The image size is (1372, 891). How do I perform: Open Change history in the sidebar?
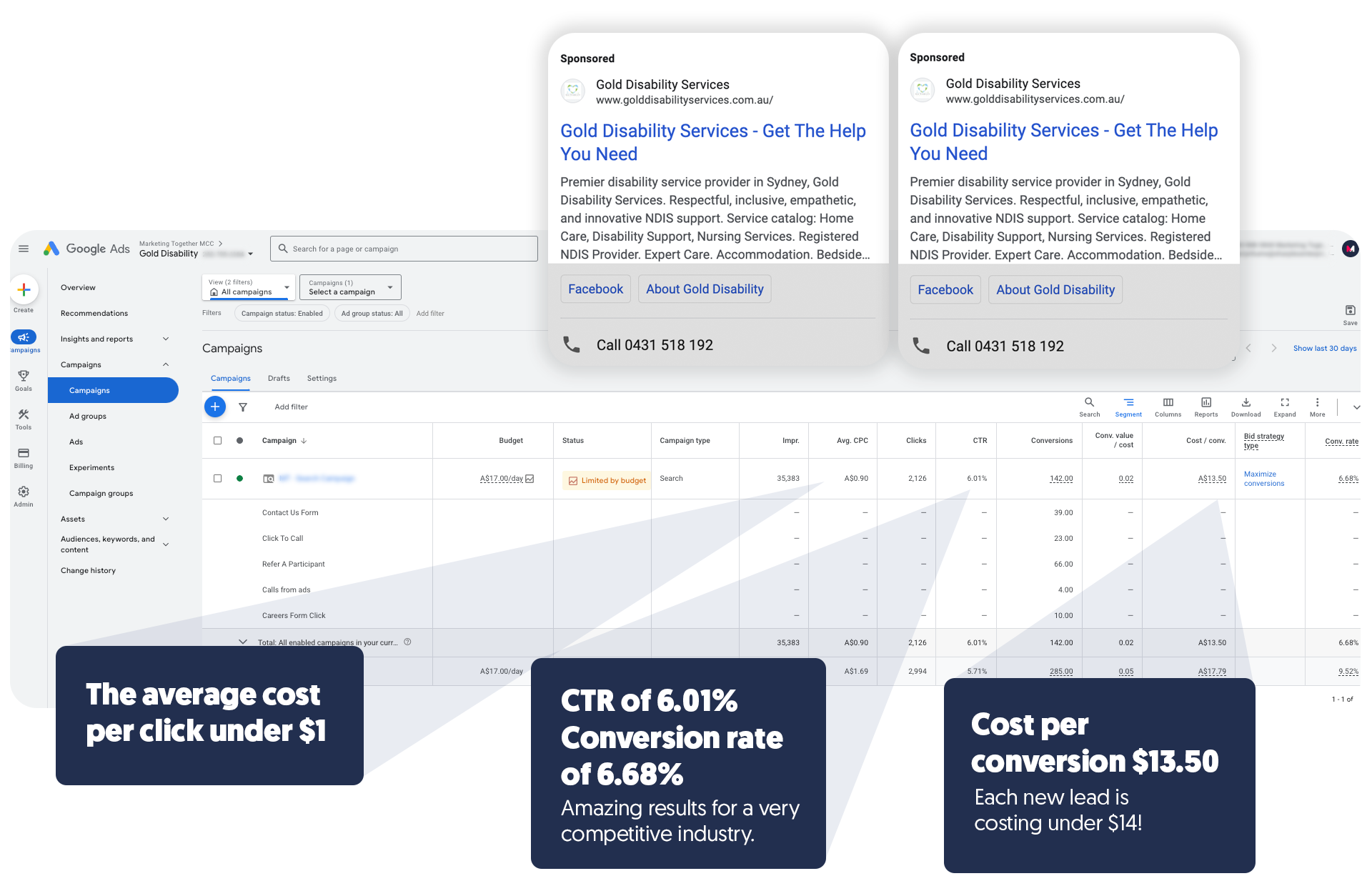(x=88, y=570)
